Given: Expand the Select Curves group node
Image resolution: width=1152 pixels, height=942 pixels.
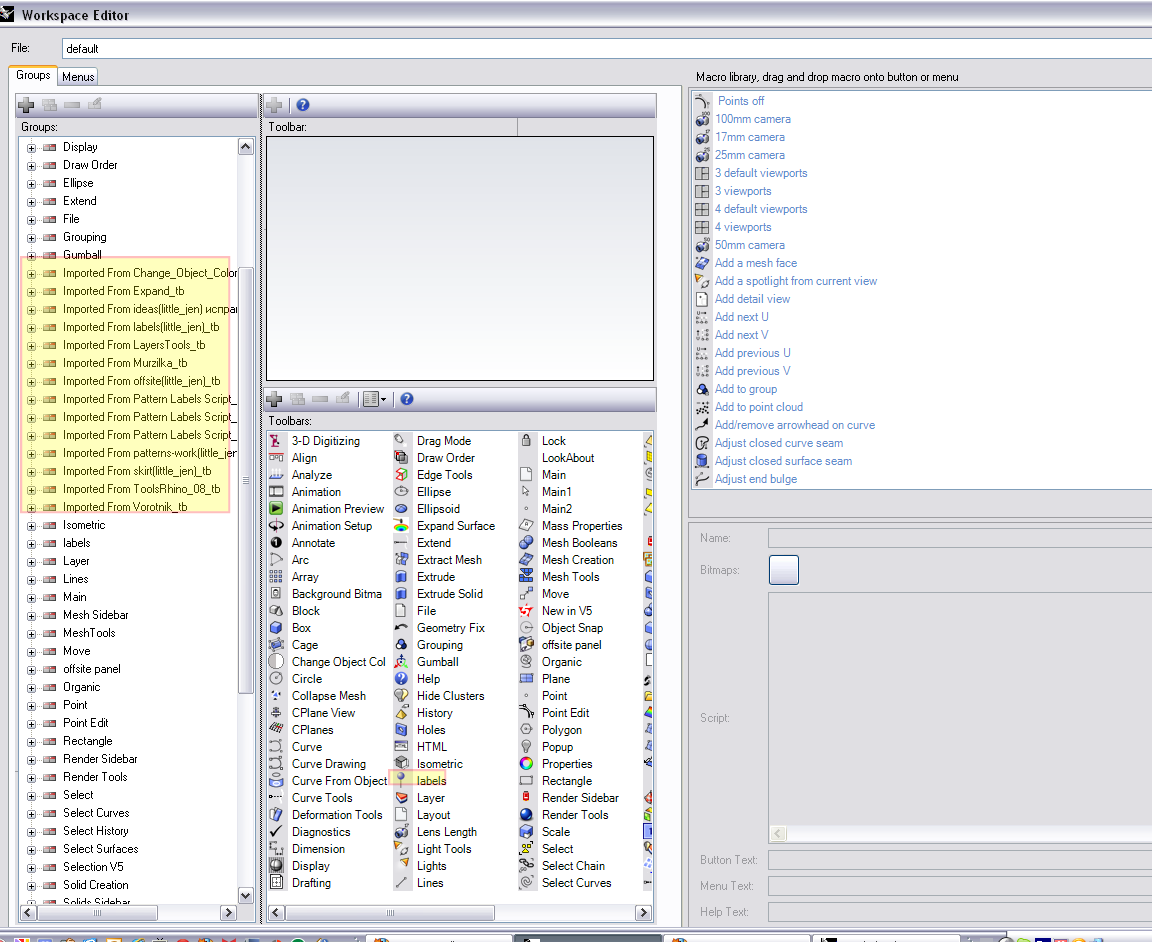Looking at the screenshot, I should point(31,814).
